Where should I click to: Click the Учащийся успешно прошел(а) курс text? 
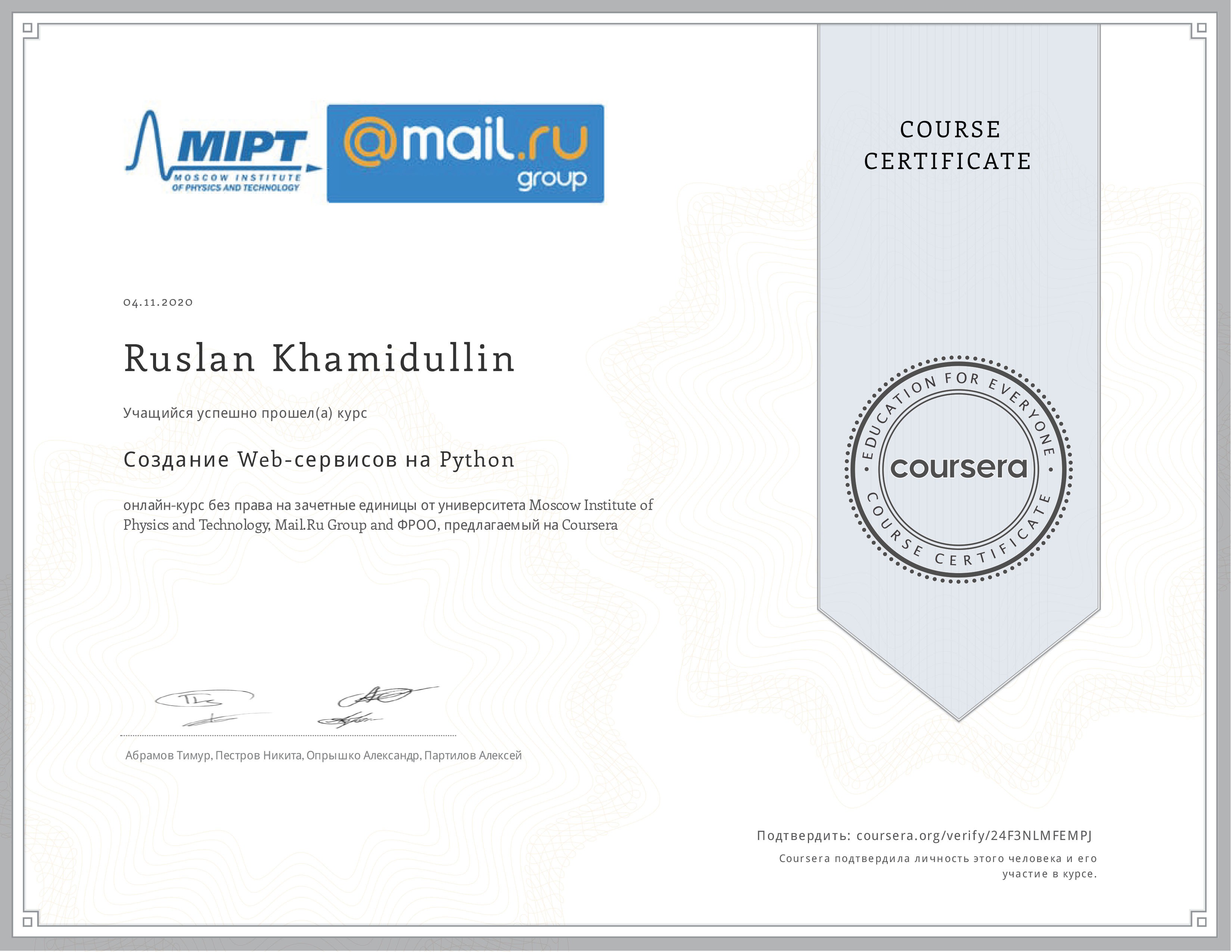(x=245, y=413)
